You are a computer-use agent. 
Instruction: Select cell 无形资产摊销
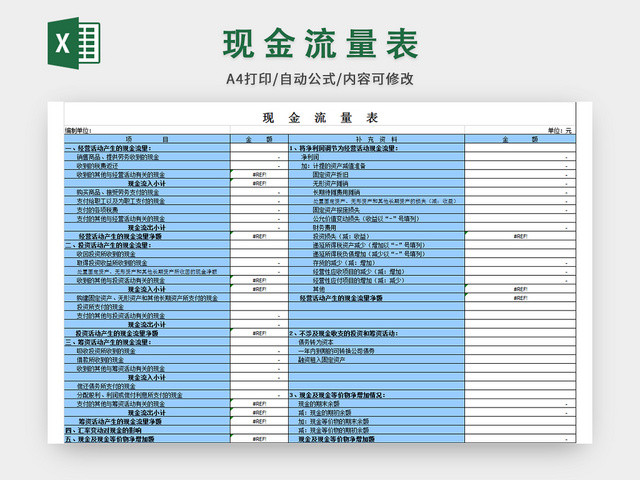click(376, 183)
